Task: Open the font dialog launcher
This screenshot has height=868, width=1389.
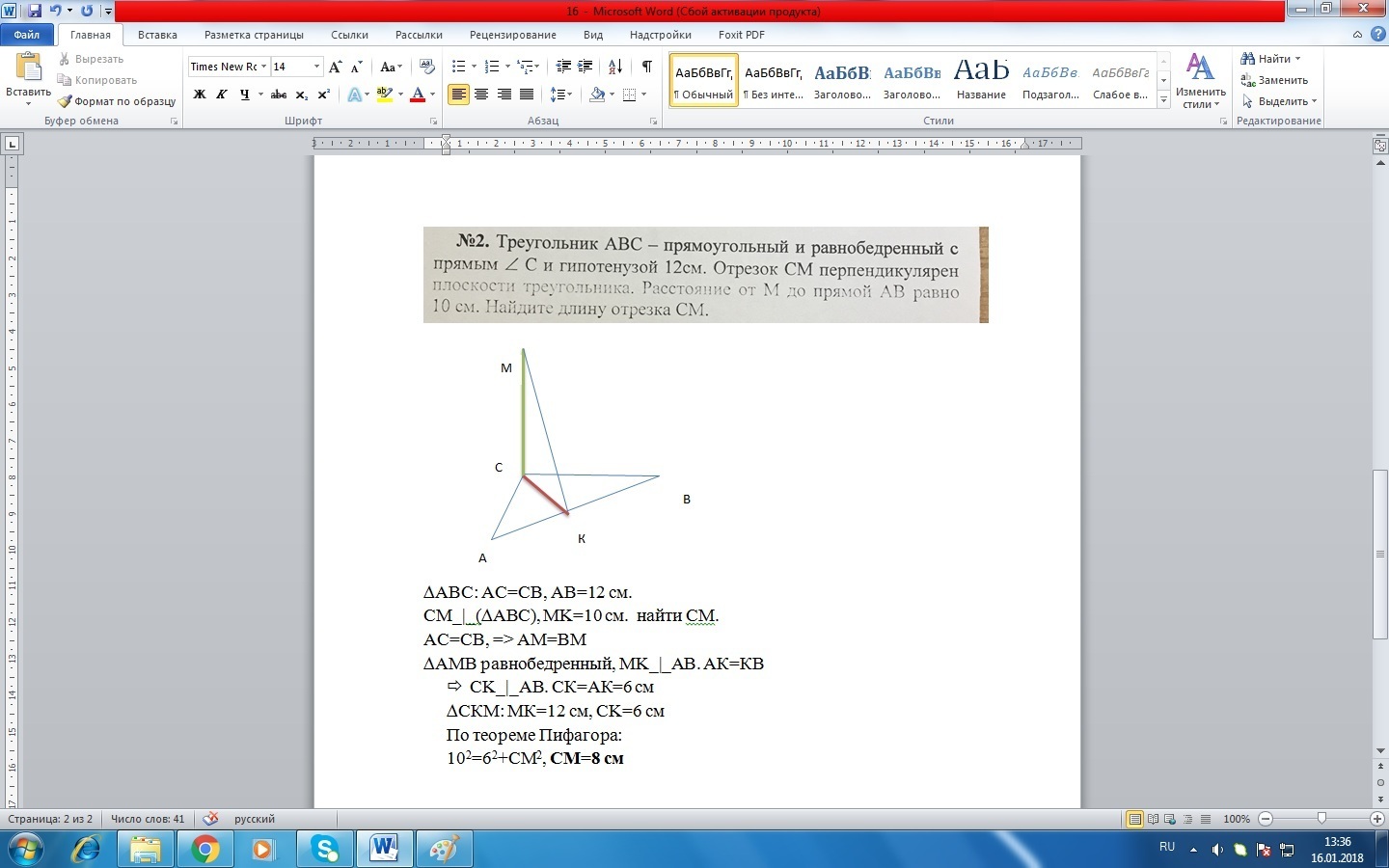Action: (x=434, y=122)
